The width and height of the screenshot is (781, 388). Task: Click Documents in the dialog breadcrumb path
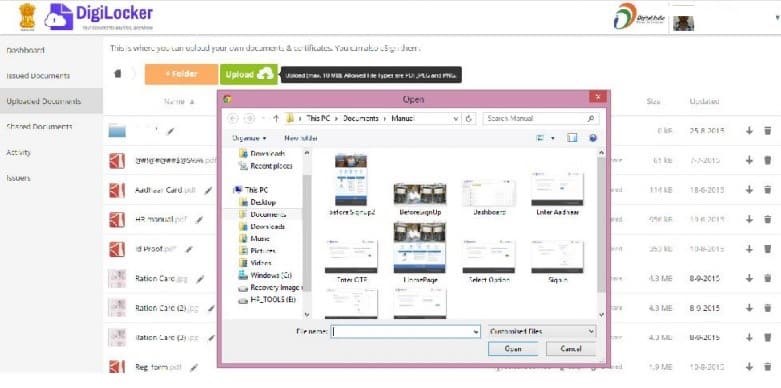tap(361, 119)
